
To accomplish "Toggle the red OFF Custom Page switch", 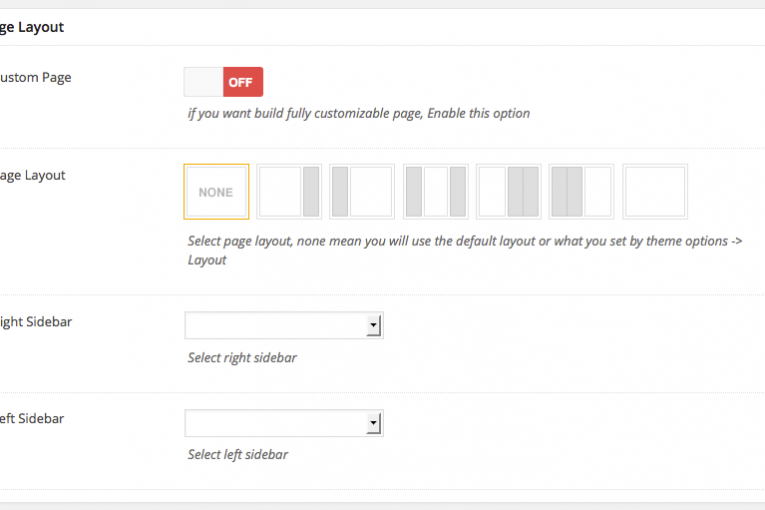I will coord(243,82).
